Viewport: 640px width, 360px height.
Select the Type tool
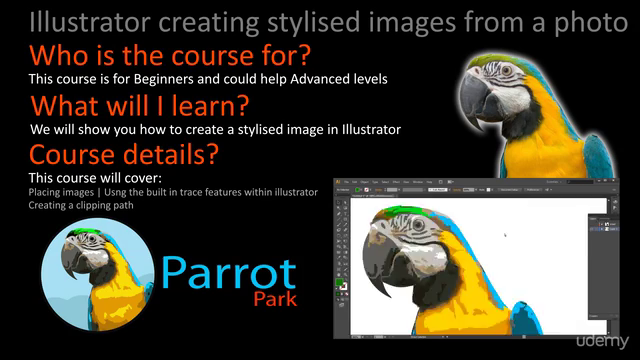(345, 213)
